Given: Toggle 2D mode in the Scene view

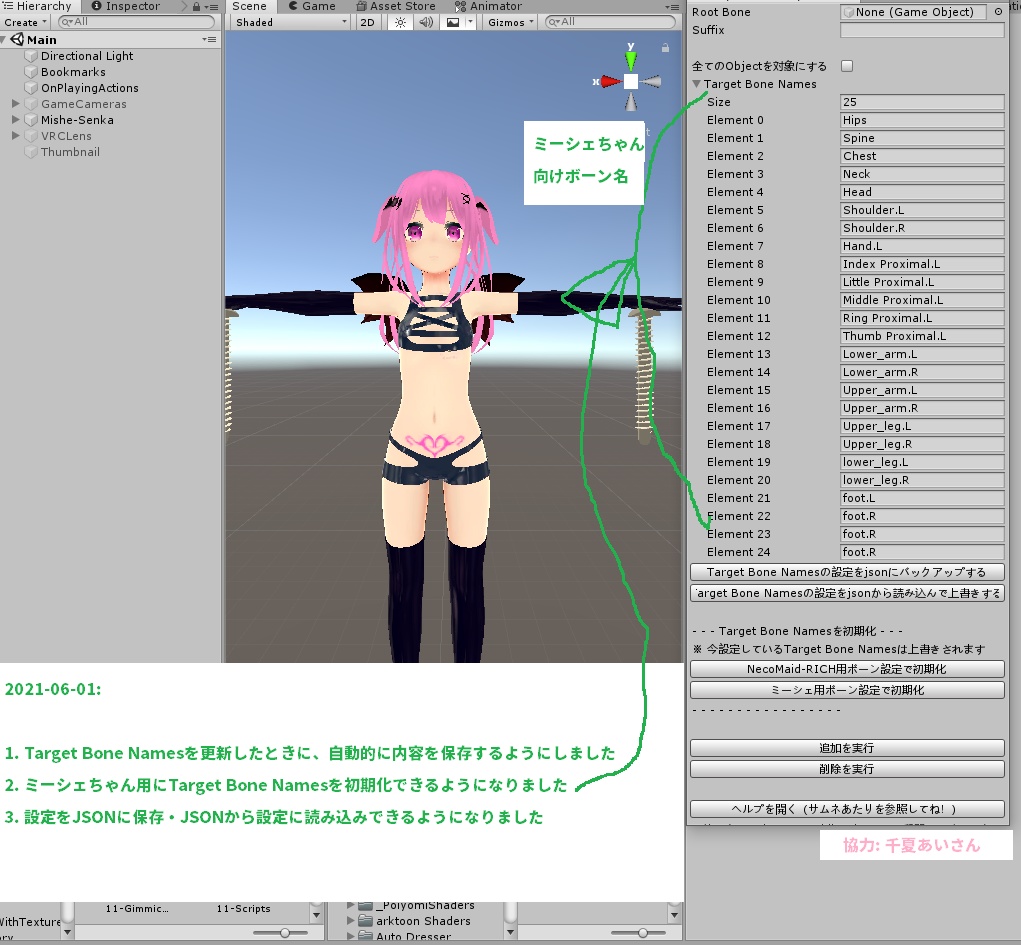Looking at the screenshot, I should coord(366,22).
